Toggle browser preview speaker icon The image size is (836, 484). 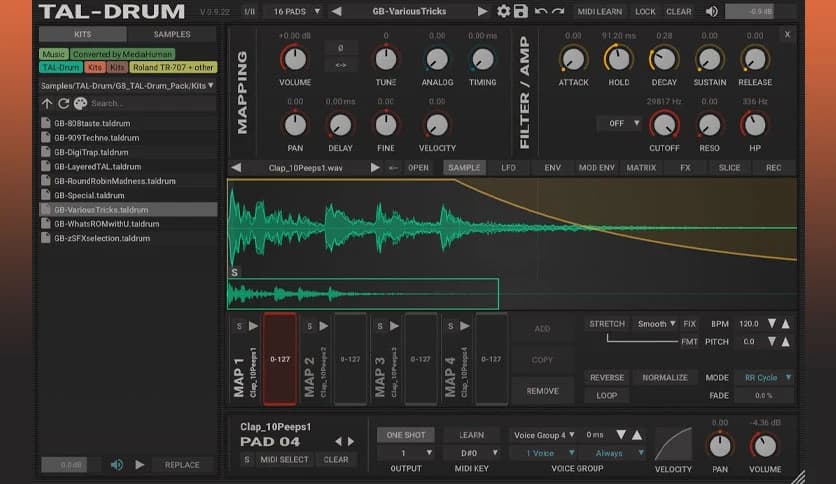pyautogui.click(x=116, y=465)
